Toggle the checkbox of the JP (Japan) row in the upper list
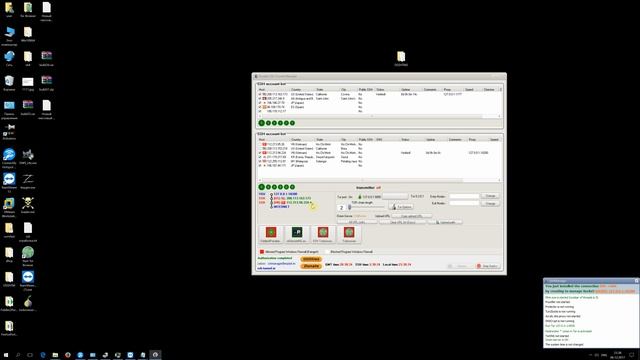Viewport: 640px width, 360px height. (x=260, y=103)
